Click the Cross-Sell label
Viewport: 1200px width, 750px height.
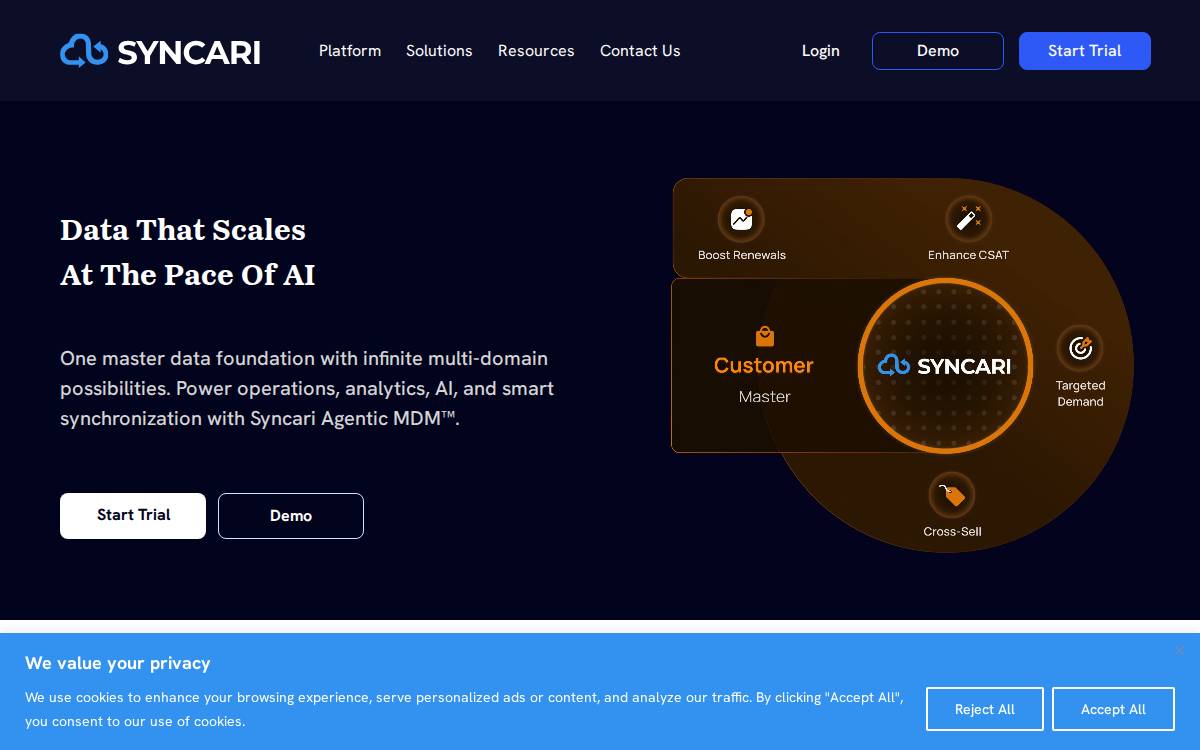(x=952, y=532)
